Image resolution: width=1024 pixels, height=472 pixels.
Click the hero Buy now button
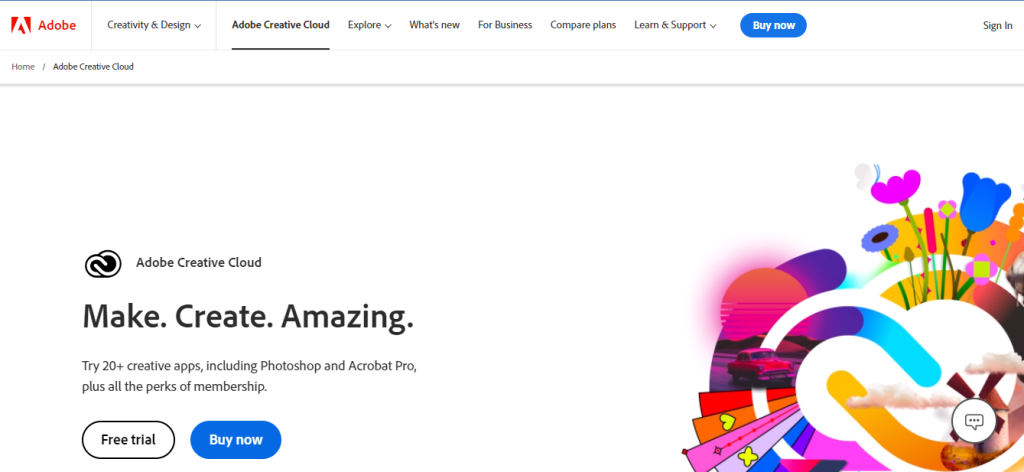(236, 440)
